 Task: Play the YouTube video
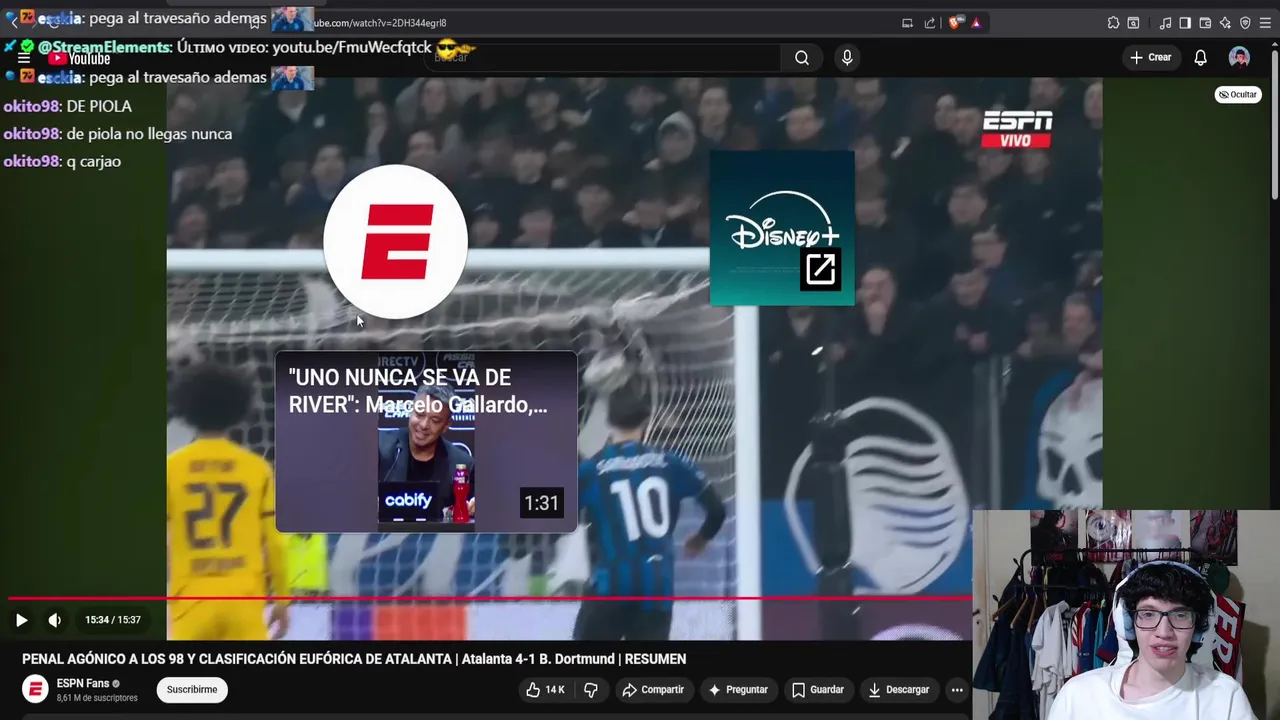[21, 620]
